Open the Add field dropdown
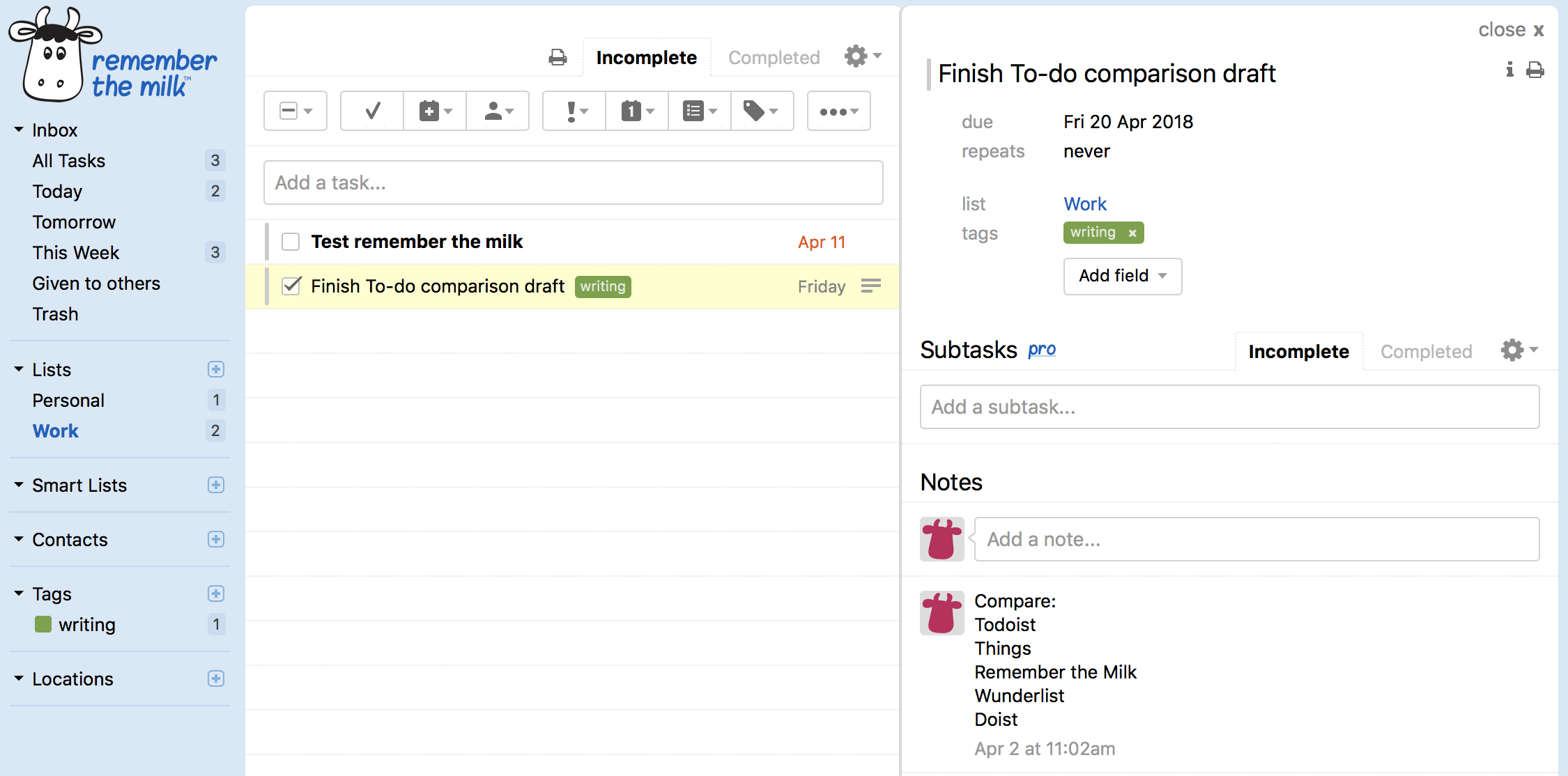This screenshot has width=1568, height=776. point(1123,276)
